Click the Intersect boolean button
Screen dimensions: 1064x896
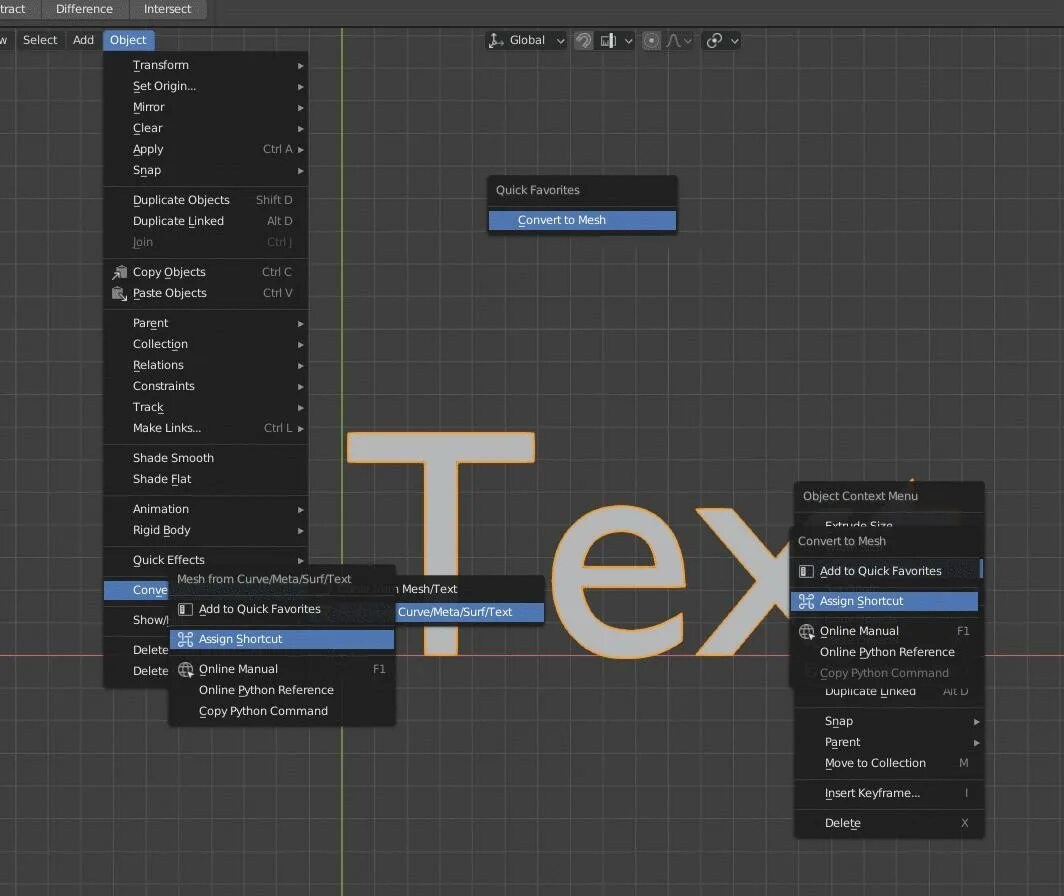tap(167, 9)
